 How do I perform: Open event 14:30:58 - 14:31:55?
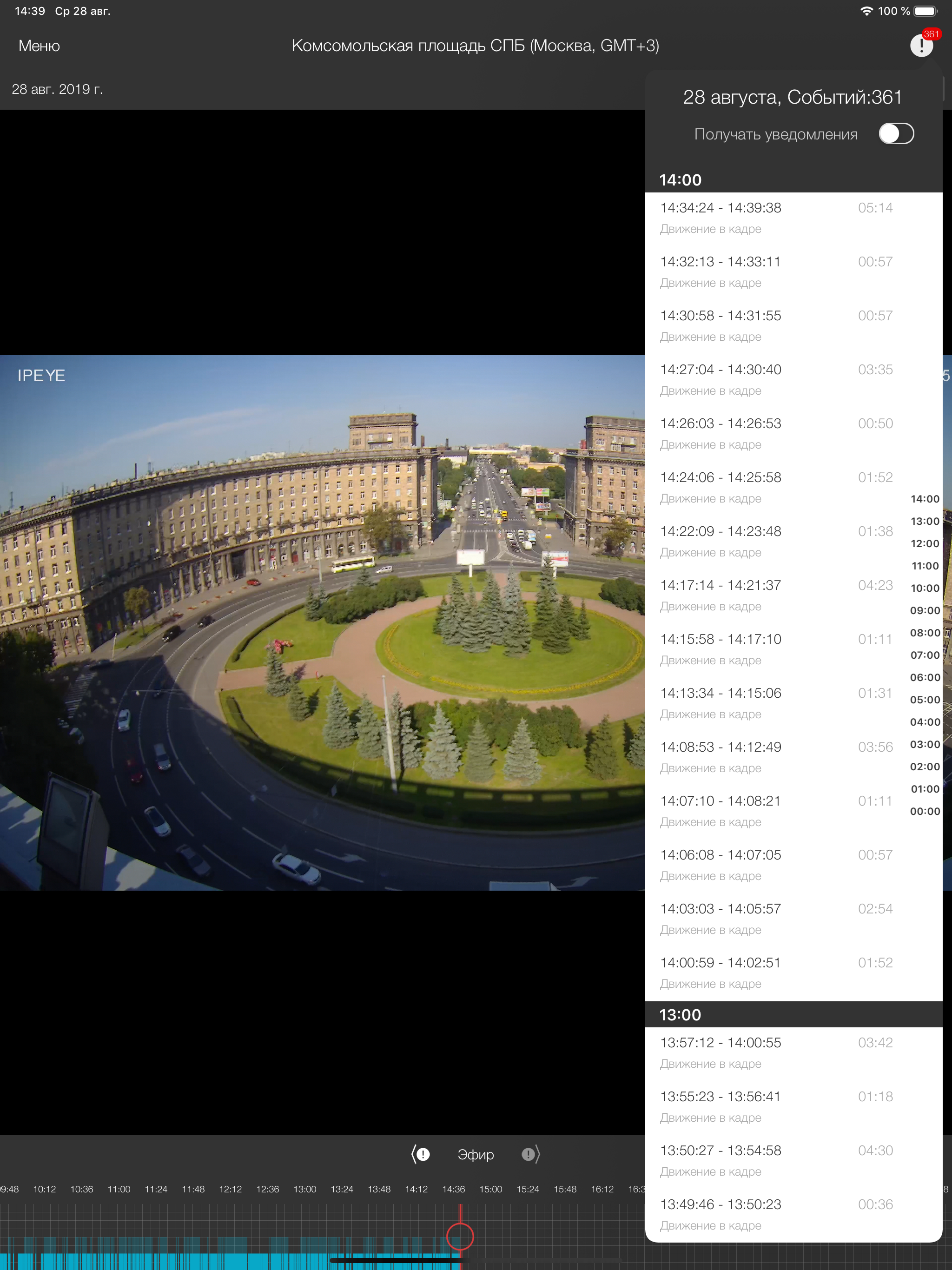coord(793,326)
